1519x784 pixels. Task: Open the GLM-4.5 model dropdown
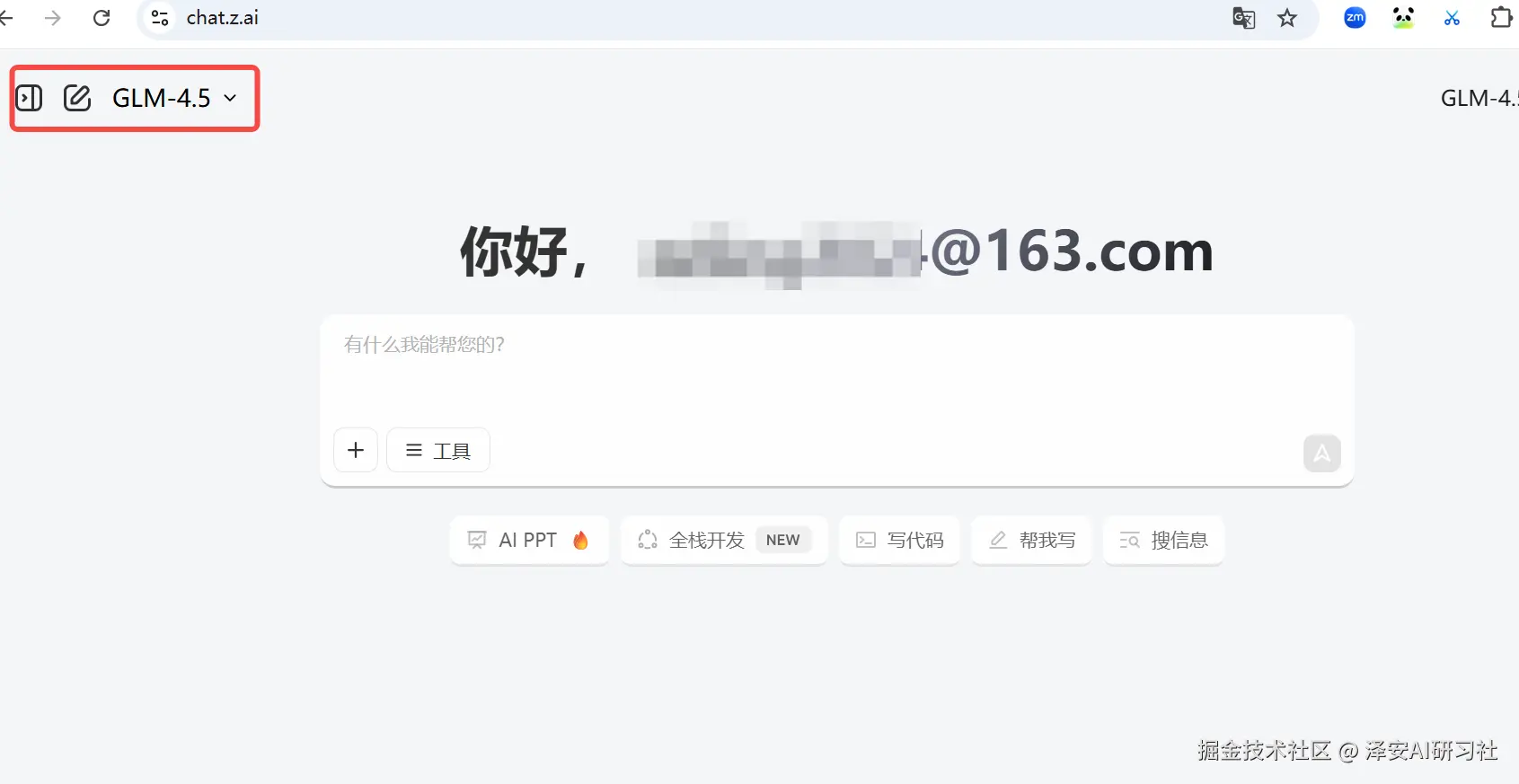click(x=174, y=97)
